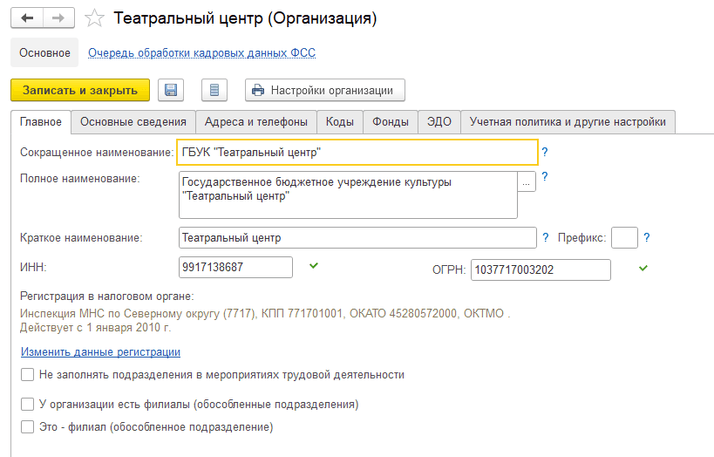The image size is (714, 457).
Task: Add Театральный центр to favorites star
Action: pos(94,18)
